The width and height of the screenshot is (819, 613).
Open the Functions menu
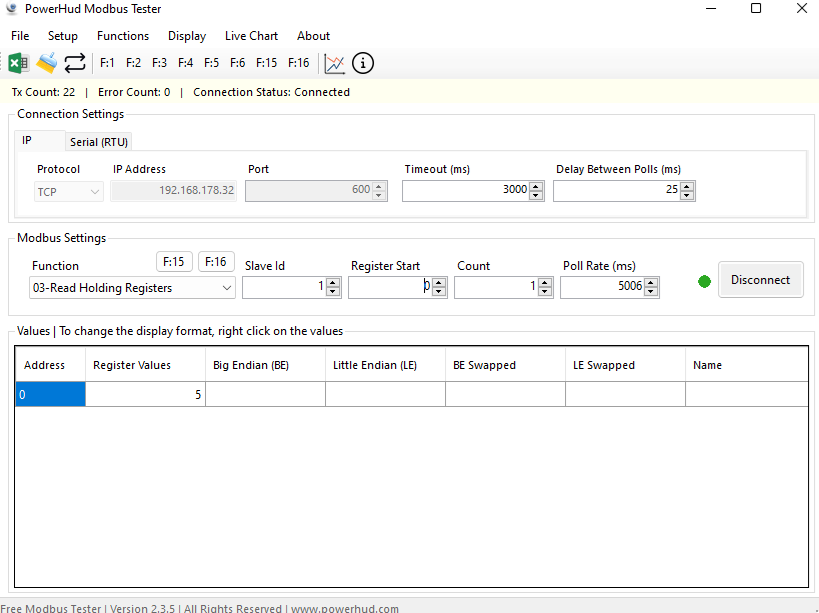click(x=123, y=36)
